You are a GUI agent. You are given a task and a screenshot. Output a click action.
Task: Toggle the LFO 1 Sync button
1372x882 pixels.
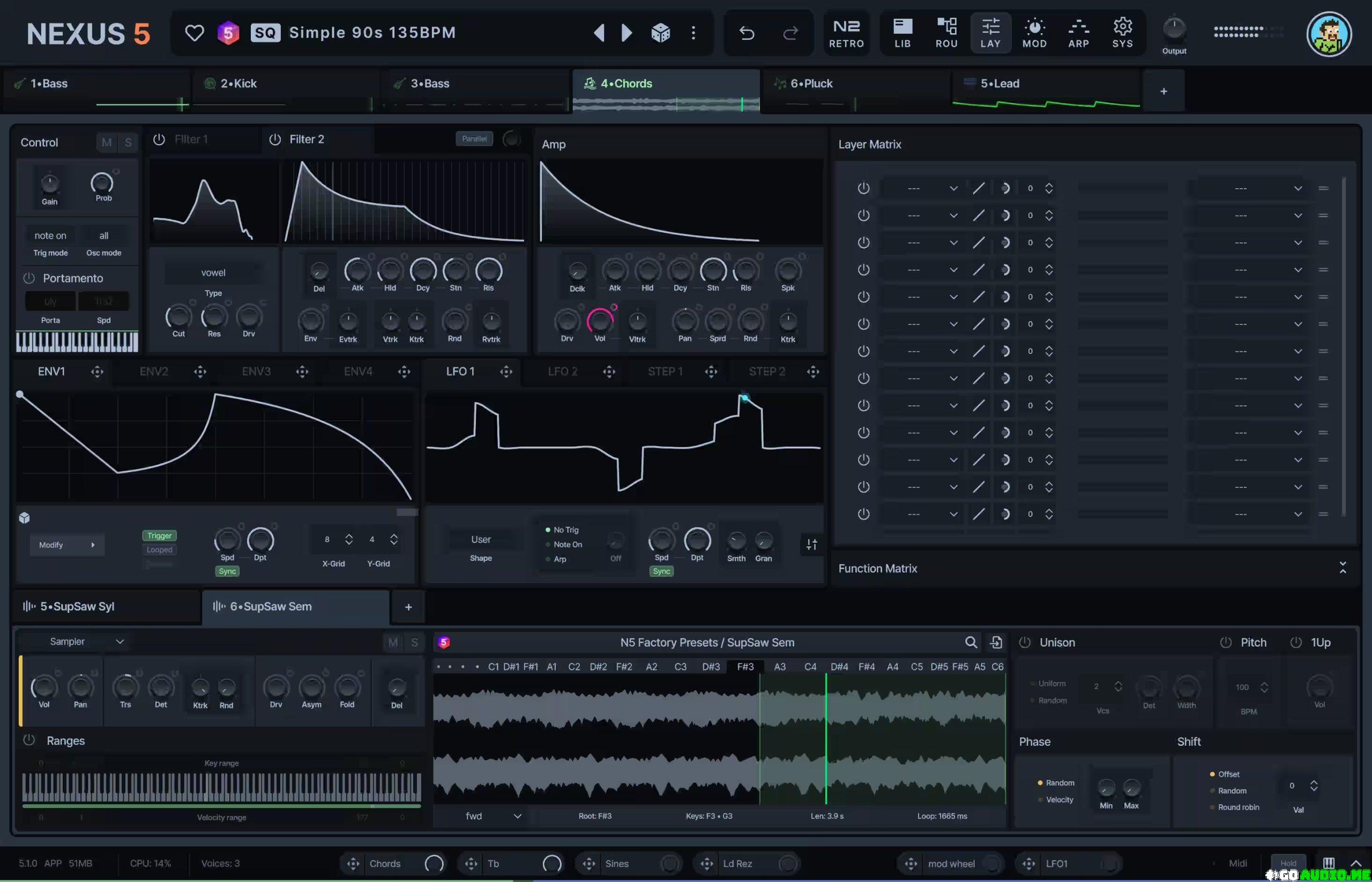[662, 571]
